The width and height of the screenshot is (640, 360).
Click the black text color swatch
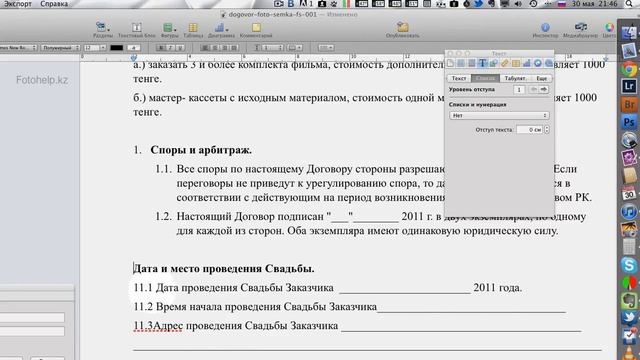pos(117,48)
